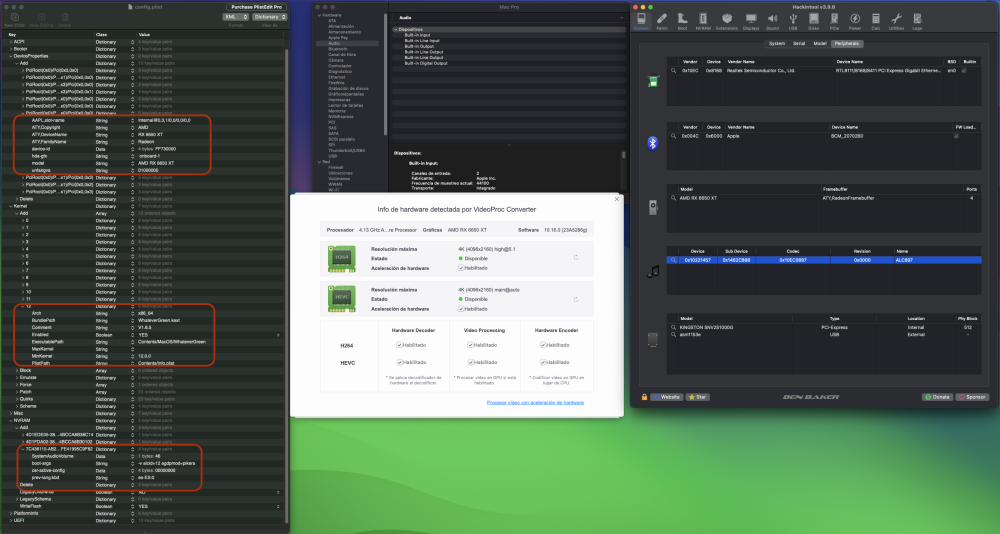Screen dimensions: 1000x534
Task: Toggle the Builtin checkbox for Realtek ethernet
Action: pos(964,71)
